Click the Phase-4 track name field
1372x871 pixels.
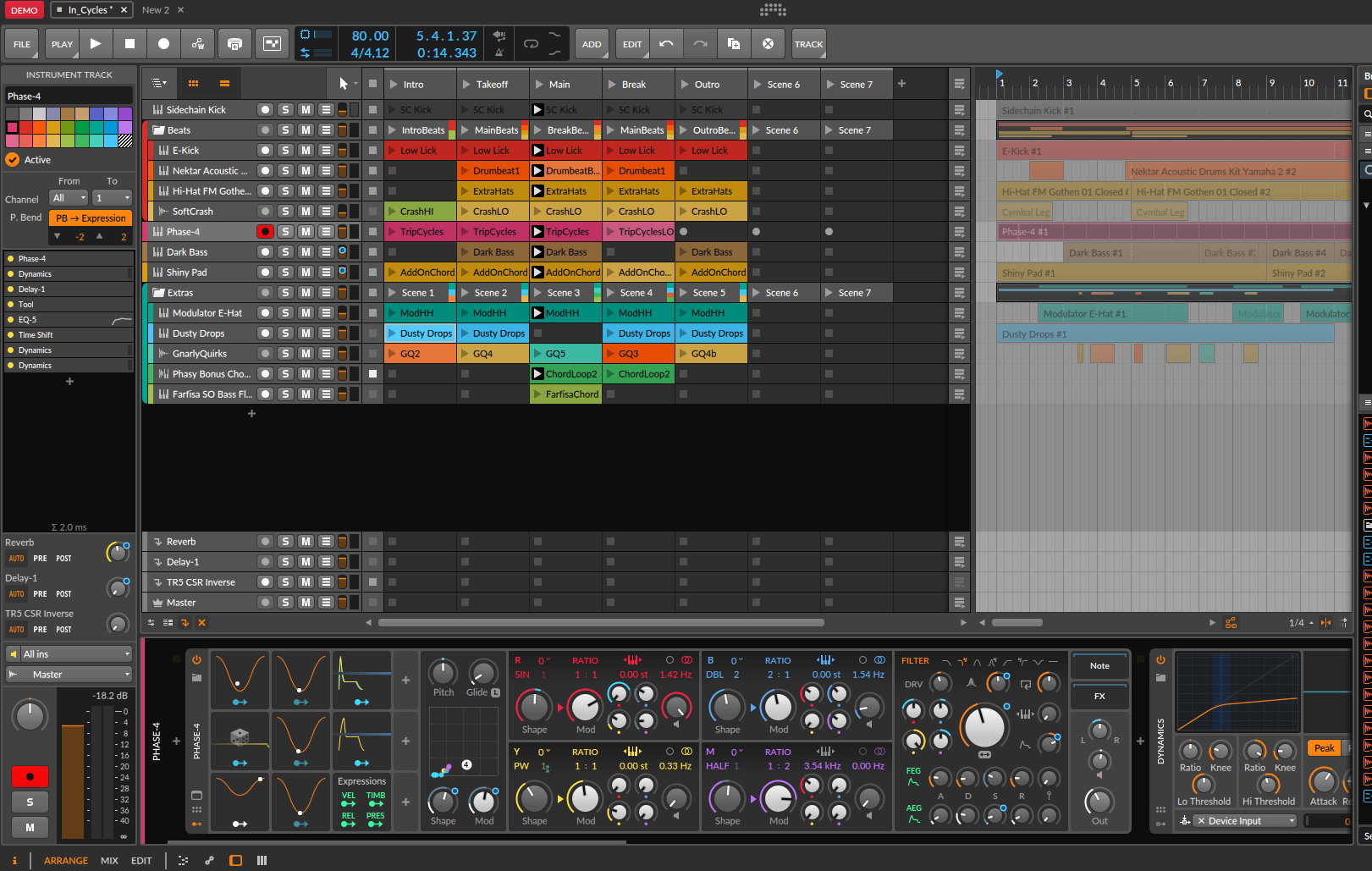coord(69,96)
